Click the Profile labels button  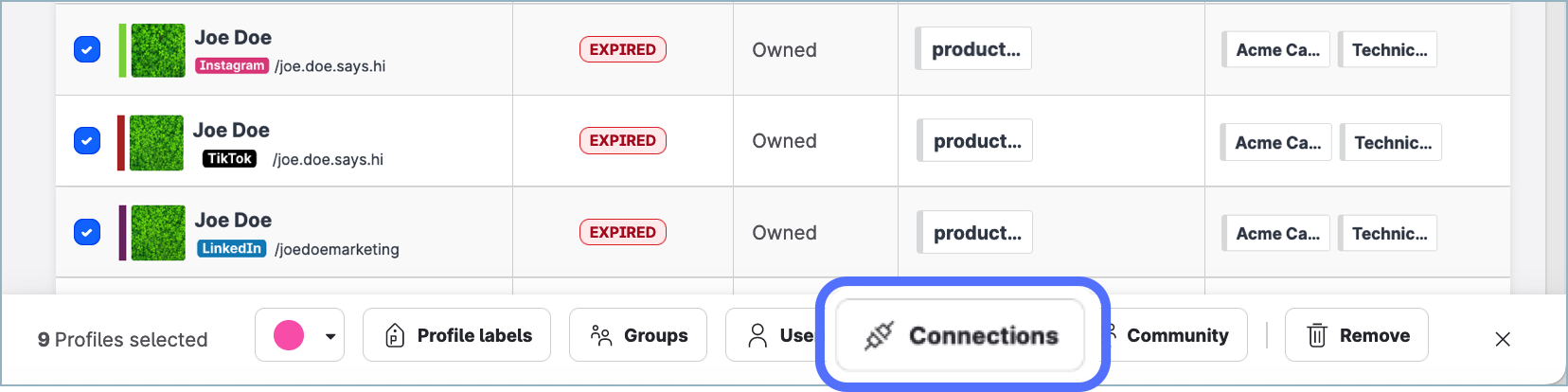pos(456,335)
